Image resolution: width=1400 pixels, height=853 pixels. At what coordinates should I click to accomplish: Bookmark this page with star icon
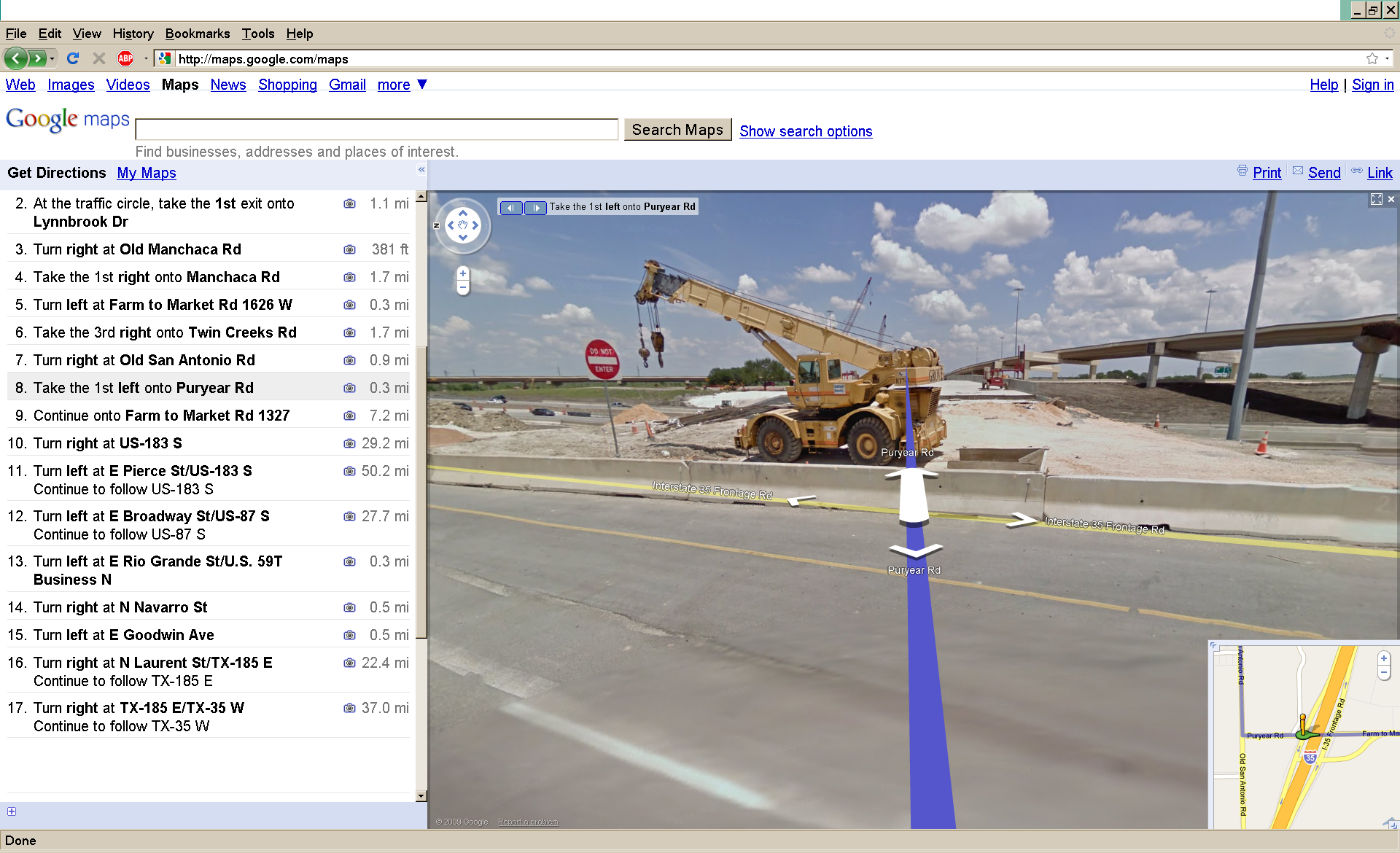[x=1372, y=58]
